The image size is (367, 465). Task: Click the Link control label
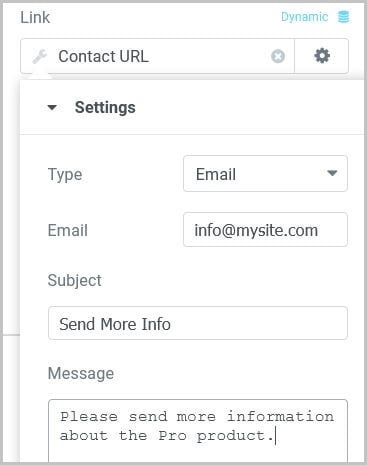[x=35, y=17]
